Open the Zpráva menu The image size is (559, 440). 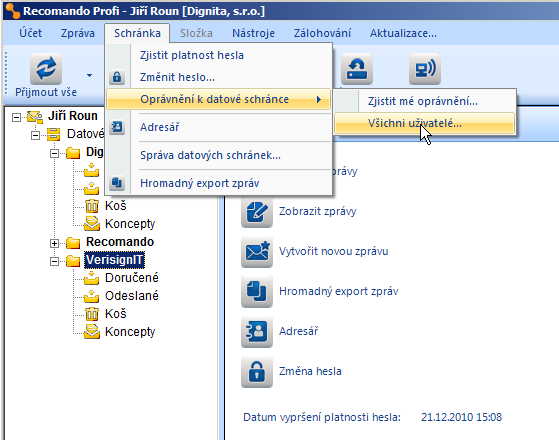[x=77, y=33]
